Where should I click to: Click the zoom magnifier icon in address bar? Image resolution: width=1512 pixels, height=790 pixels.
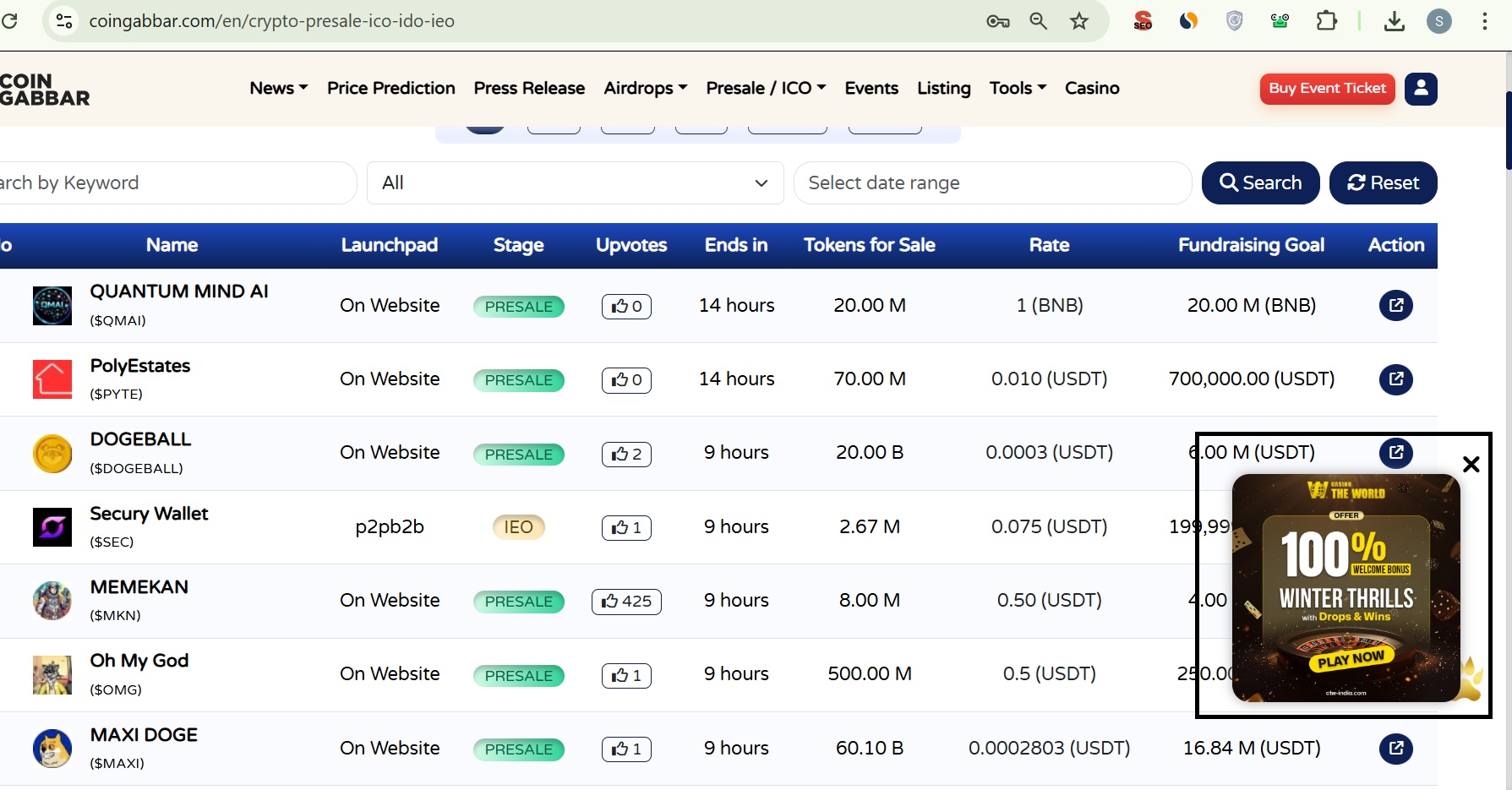point(1038,21)
